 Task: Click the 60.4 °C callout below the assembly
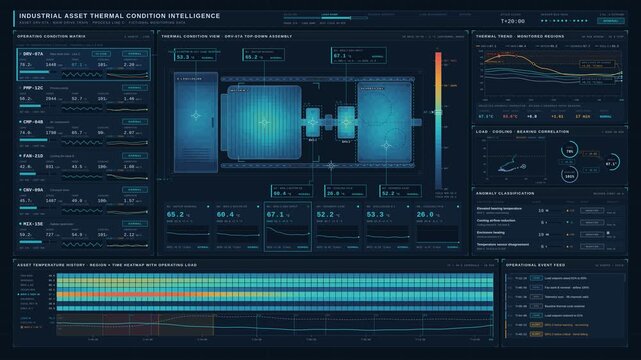click(x=291, y=191)
